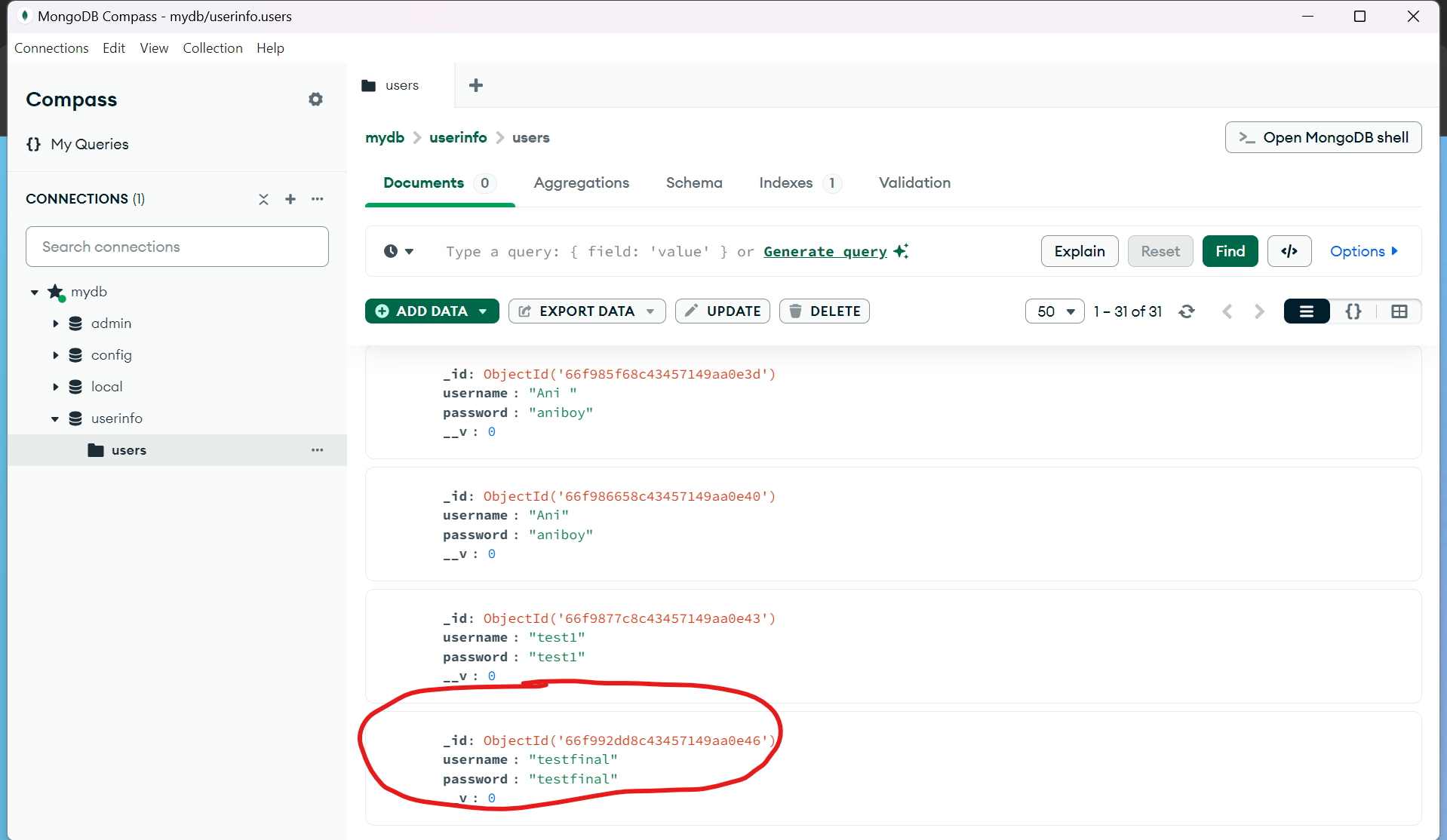1447x840 pixels.
Task: Click the admin database icon
Action: pyautogui.click(x=75, y=323)
